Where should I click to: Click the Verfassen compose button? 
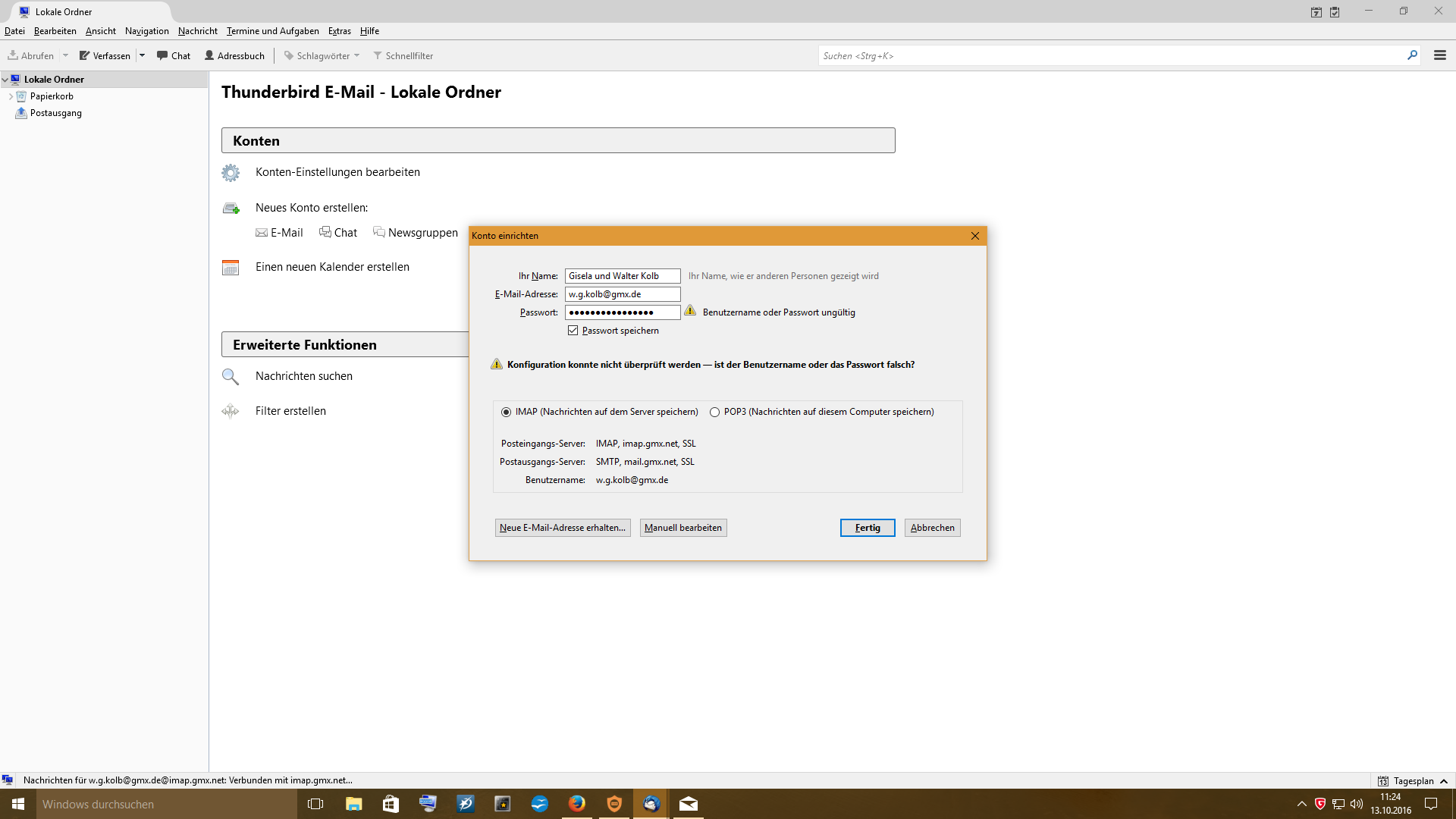[x=105, y=55]
